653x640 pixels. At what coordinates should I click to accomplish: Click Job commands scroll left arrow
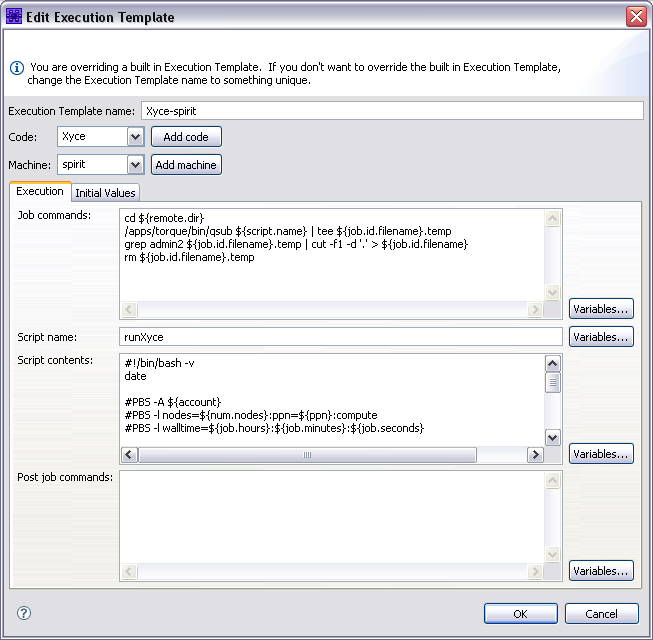click(x=129, y=309)
